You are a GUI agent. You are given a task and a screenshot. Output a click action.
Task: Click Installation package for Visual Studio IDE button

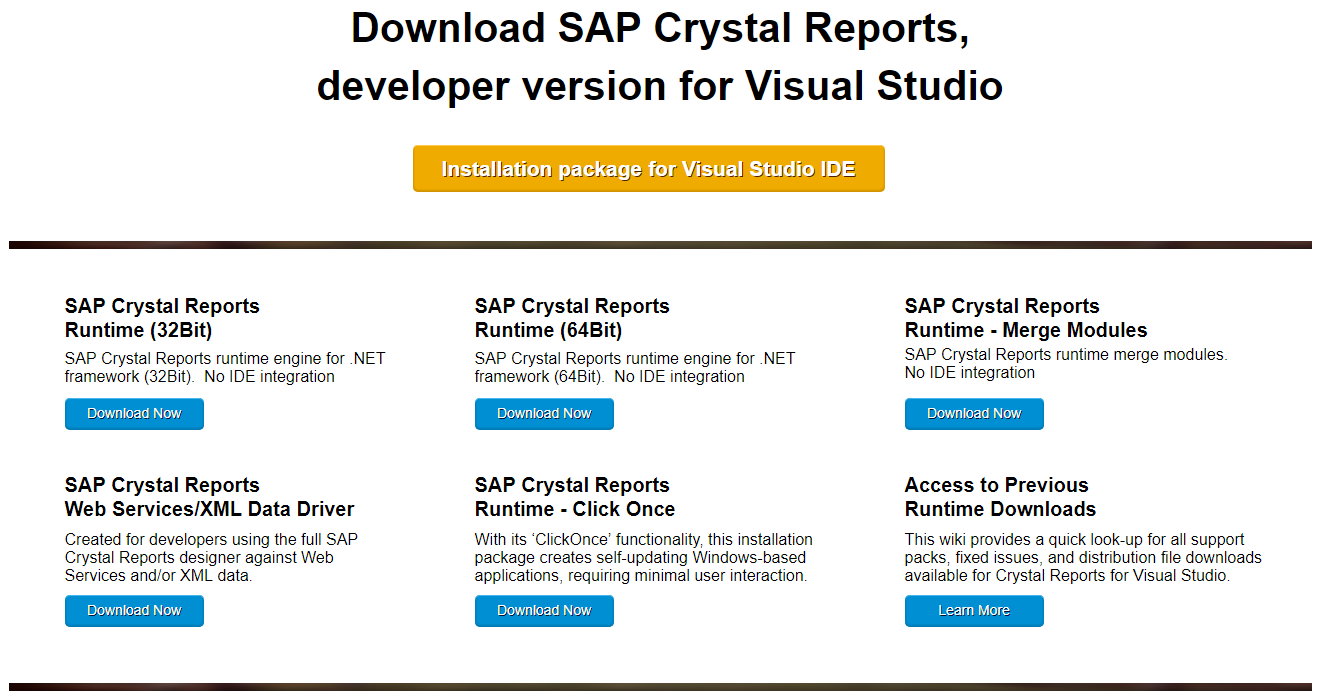coord(648,169)
